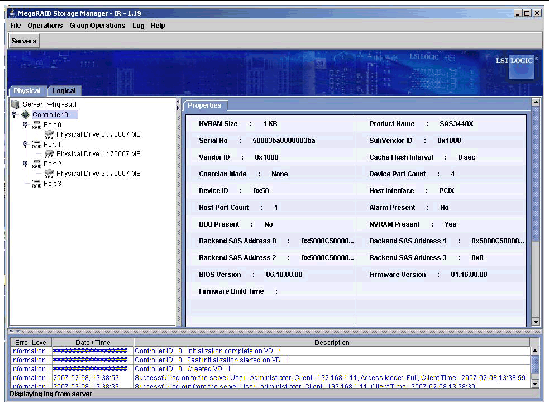Screen dimensions: 549x408
Task: Click the Controller 0 chip icon
Action: [25, 115]
